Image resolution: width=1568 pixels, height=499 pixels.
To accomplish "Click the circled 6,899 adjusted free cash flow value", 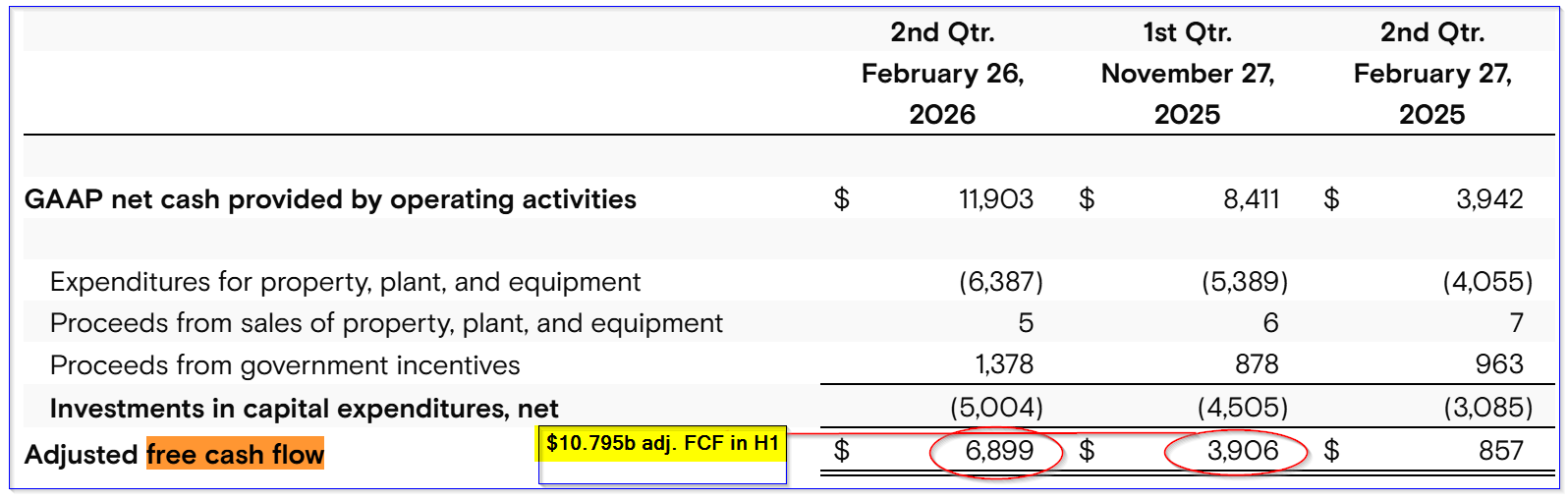I will click(x=999, y=451).
